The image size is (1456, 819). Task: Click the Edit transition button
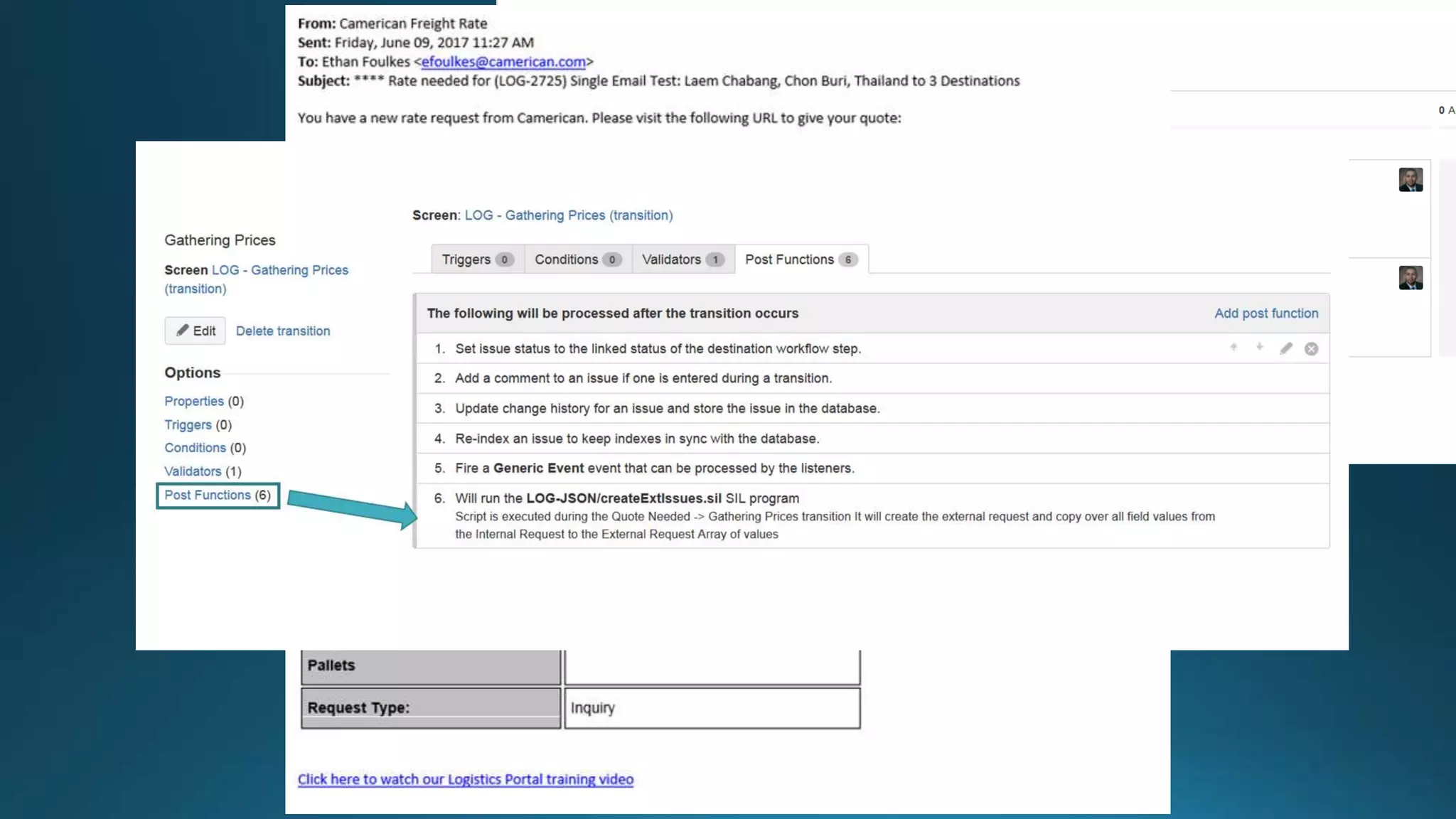tap(196, 331)
